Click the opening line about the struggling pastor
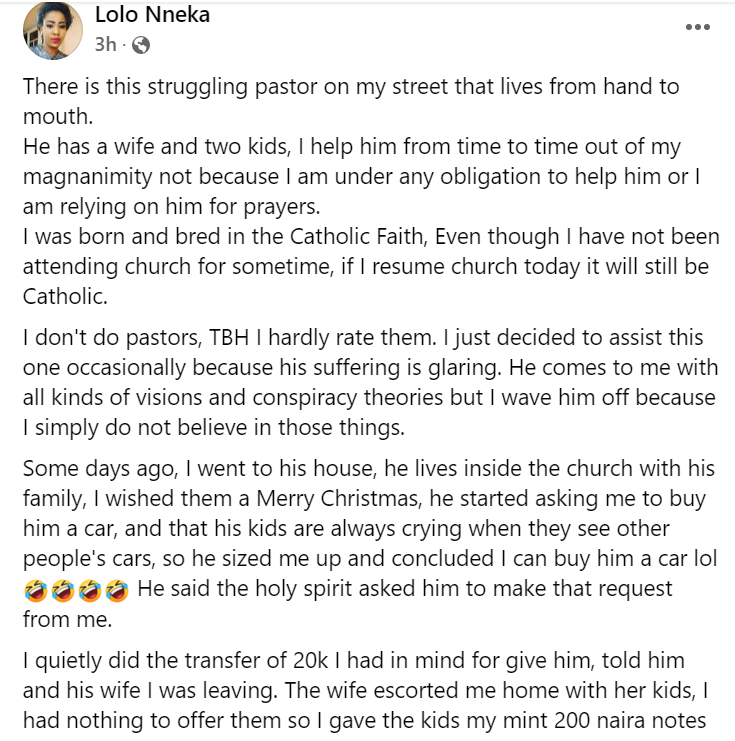The image size is (735, 741). [x=350, y=86]
